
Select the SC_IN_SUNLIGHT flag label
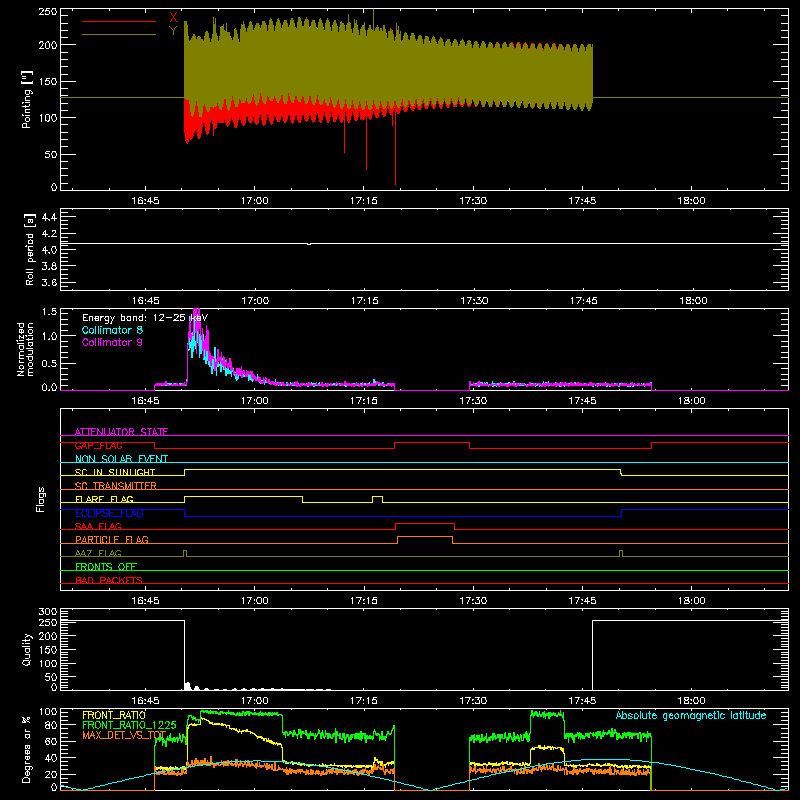coord(115,472)
